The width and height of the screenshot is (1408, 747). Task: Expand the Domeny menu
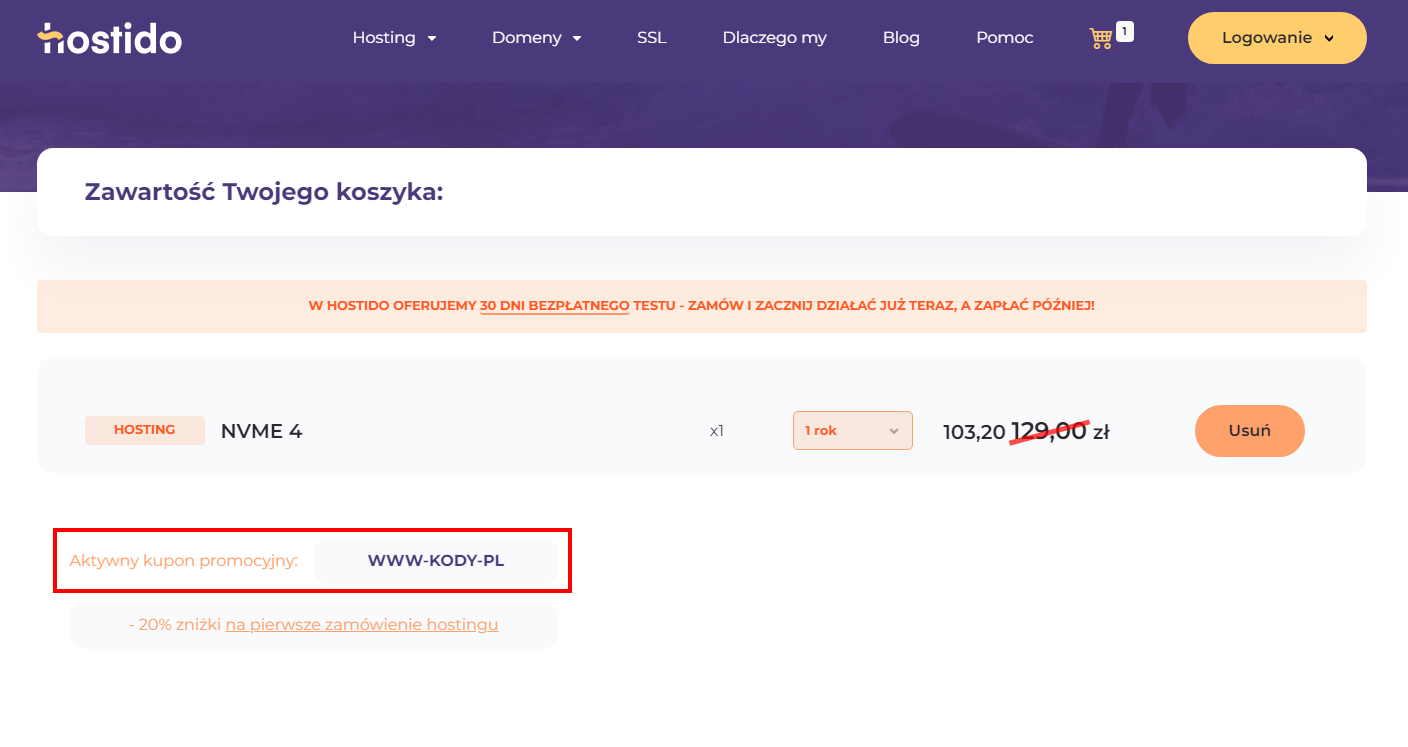[x=536, y=38]
